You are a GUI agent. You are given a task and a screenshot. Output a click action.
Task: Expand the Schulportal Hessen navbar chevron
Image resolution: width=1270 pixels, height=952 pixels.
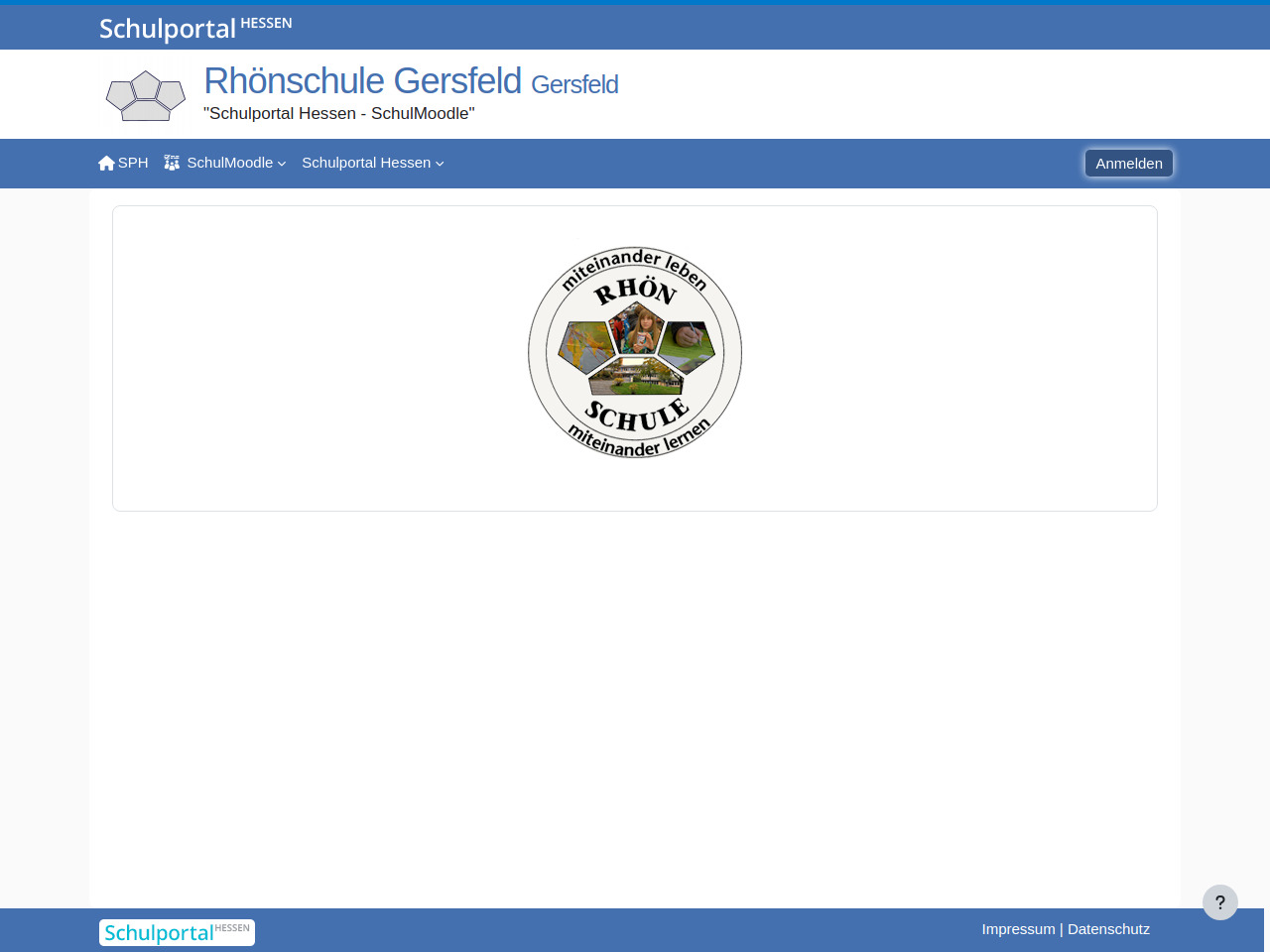pos(440,164)
